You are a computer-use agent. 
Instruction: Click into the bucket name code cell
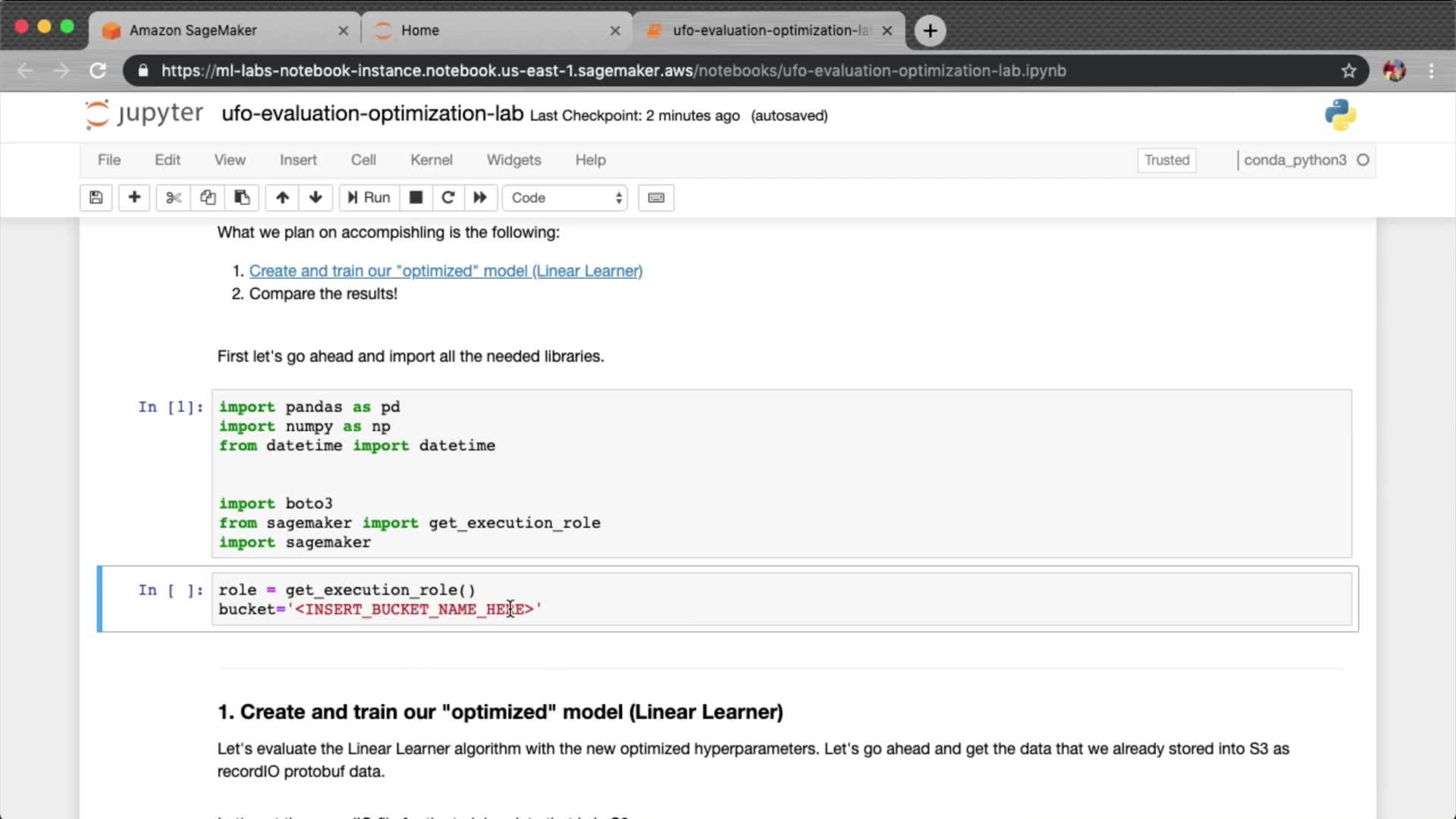click(x=758, y=599)
